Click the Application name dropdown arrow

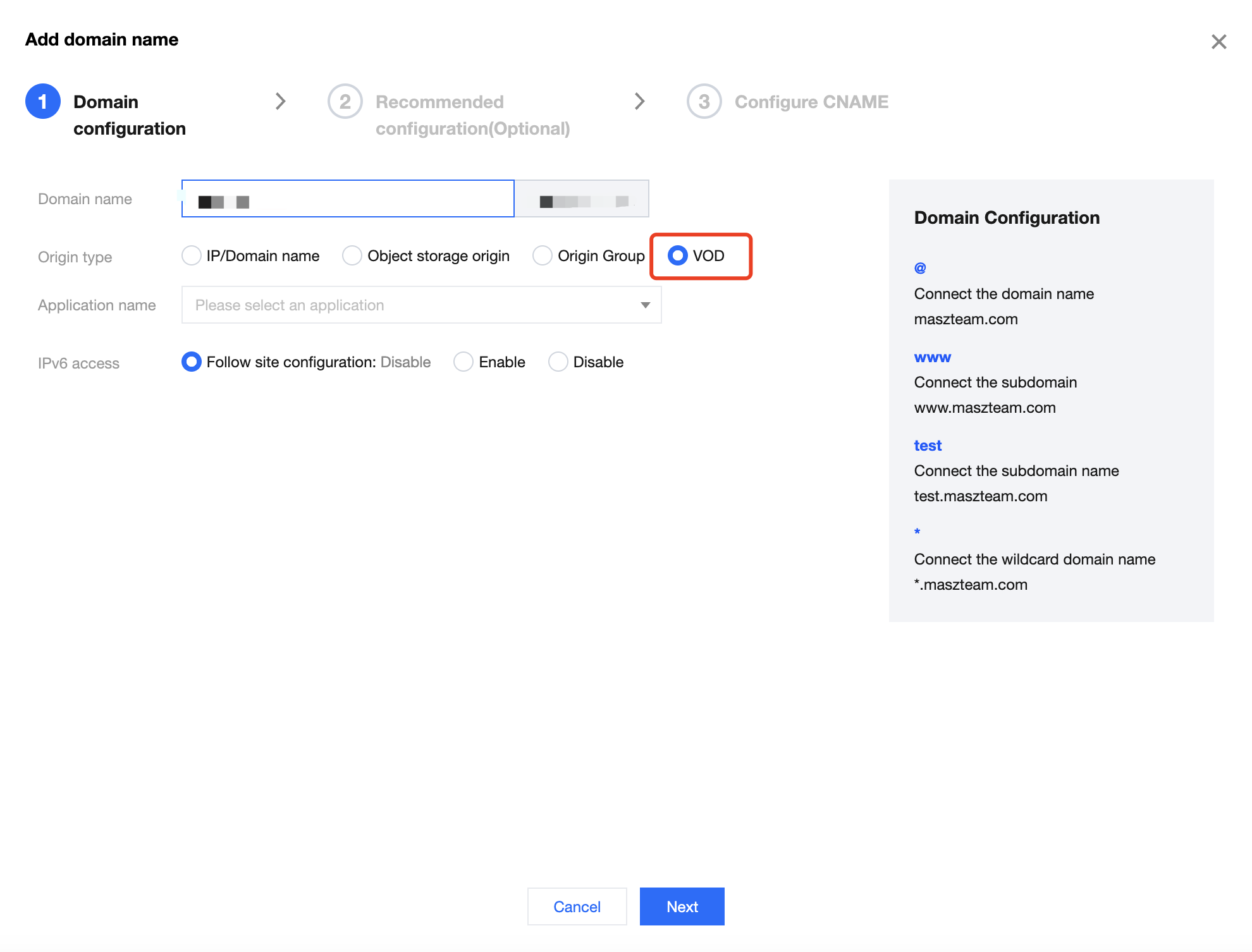[x=645, y=305]
